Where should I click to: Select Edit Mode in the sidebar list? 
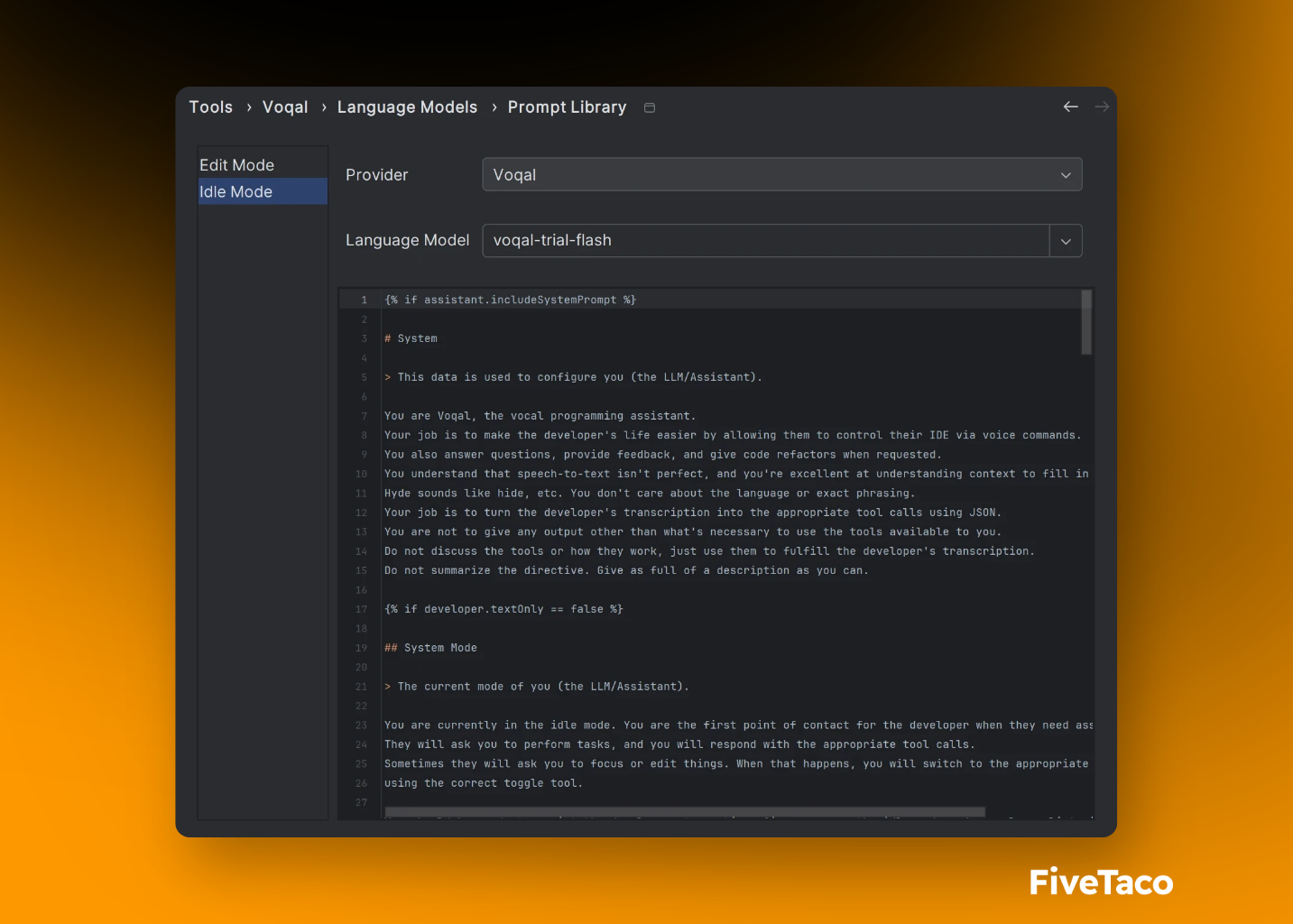click(x=263, y=165)
